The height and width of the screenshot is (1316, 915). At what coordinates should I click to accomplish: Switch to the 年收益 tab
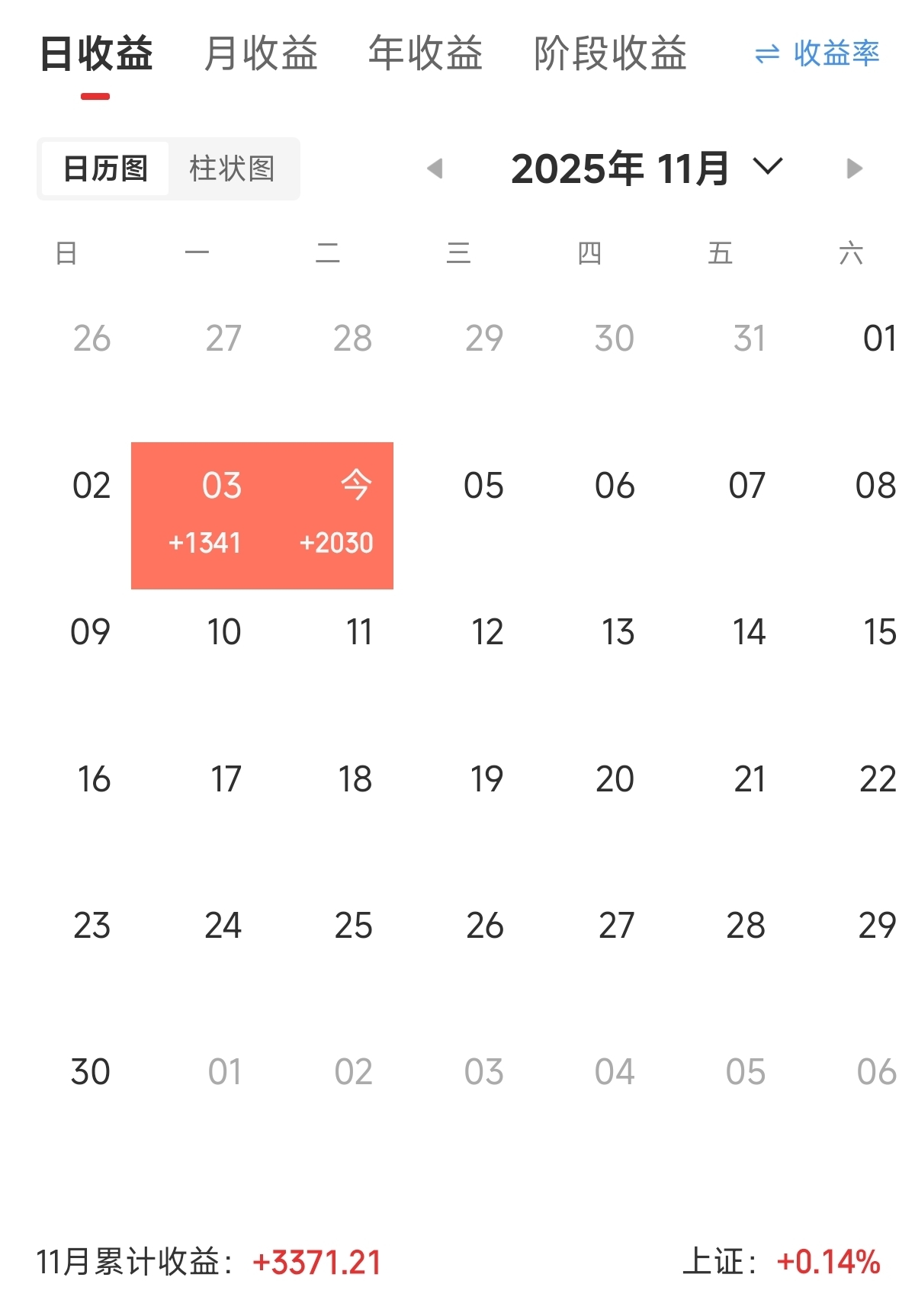click(425, 54)
